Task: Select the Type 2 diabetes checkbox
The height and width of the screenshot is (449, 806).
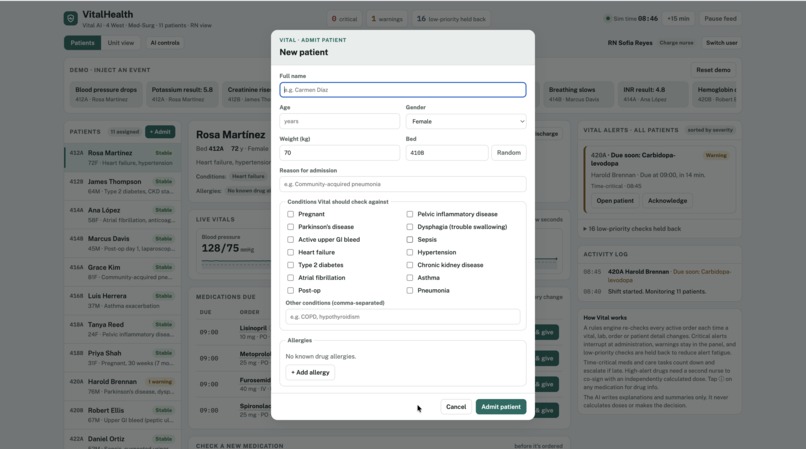Action: pos(290,265)
